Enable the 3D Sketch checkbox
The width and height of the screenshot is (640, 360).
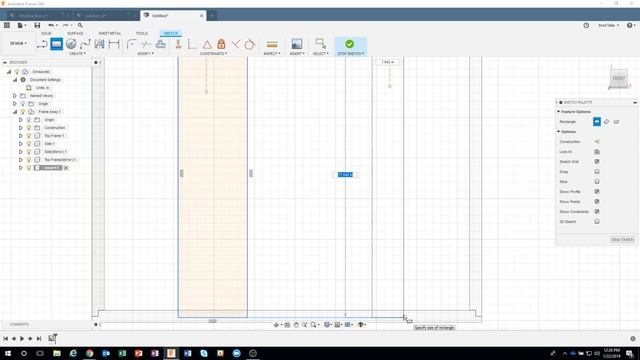point(597,222)
